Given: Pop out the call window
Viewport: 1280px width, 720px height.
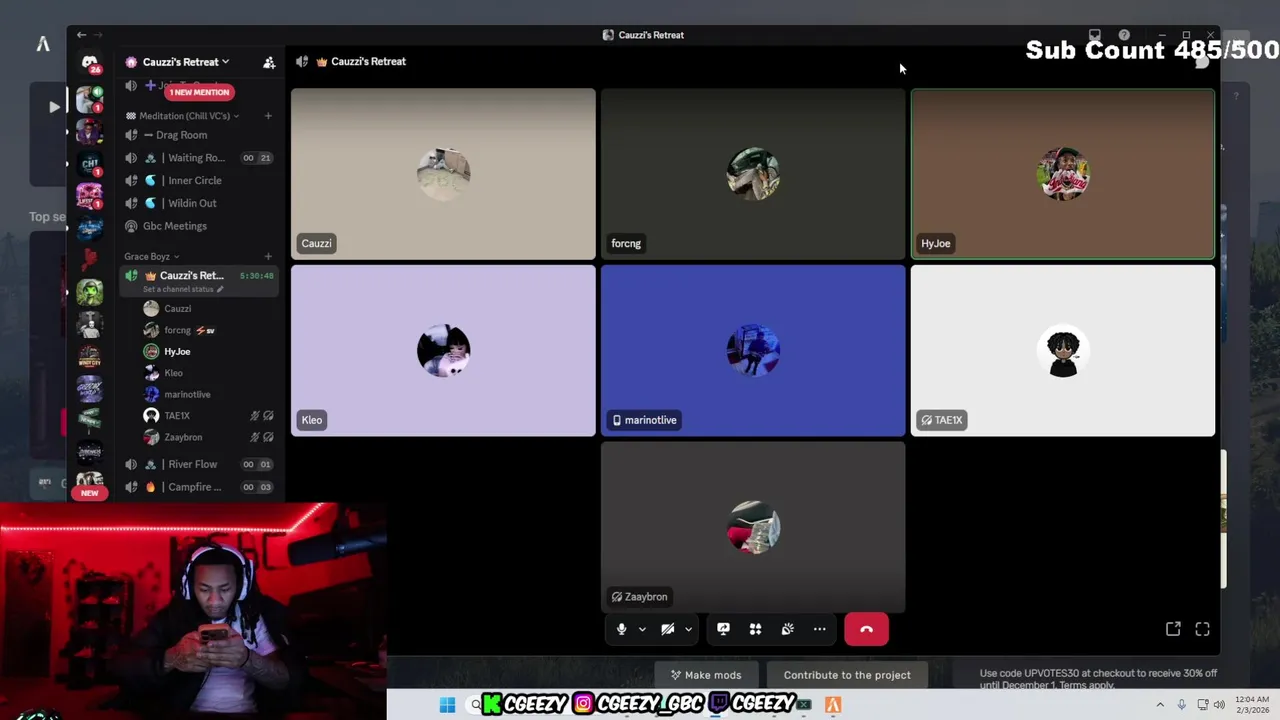Looking at the screenshot, I should [x=1173, y=629].
